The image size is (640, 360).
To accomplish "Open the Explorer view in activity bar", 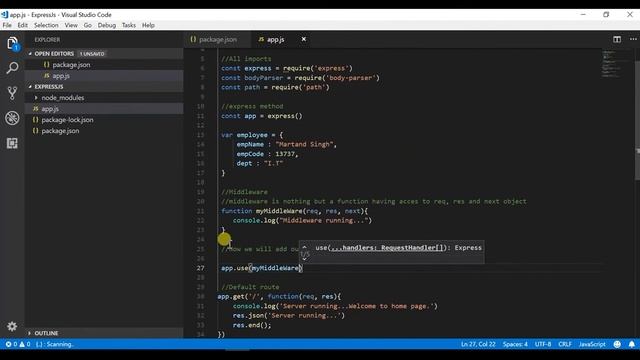I will (12, 43).
